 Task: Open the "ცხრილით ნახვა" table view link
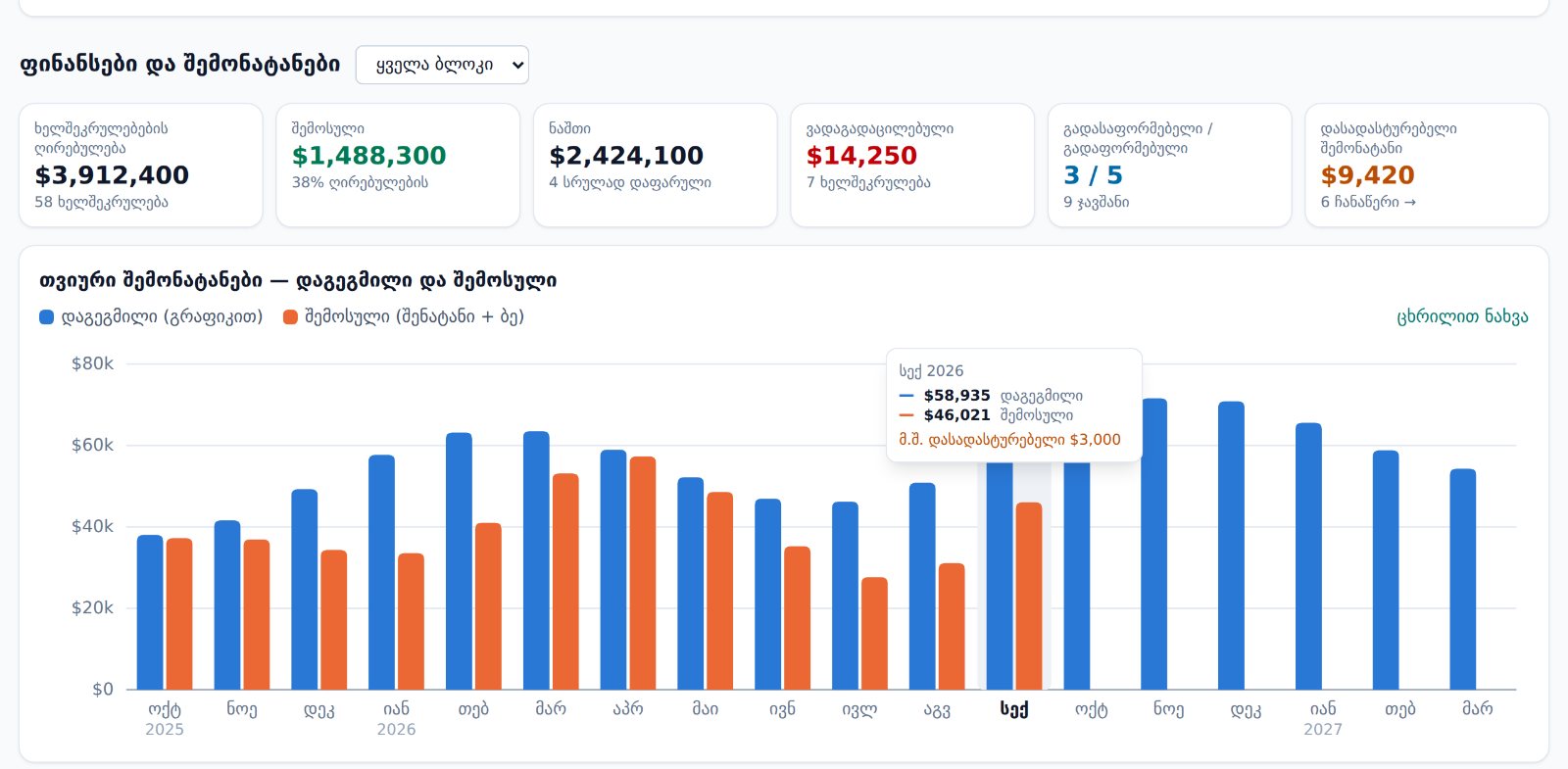[1462, 316]
